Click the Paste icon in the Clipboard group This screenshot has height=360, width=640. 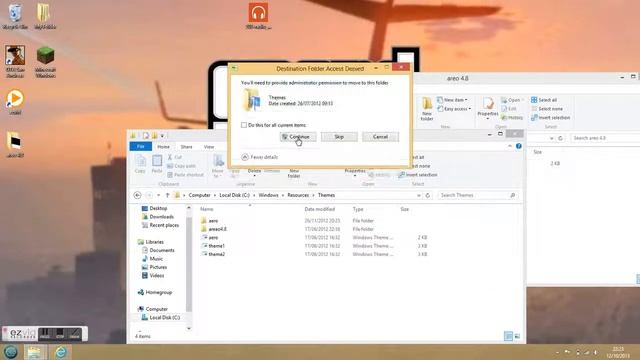(x=157, y=164)
